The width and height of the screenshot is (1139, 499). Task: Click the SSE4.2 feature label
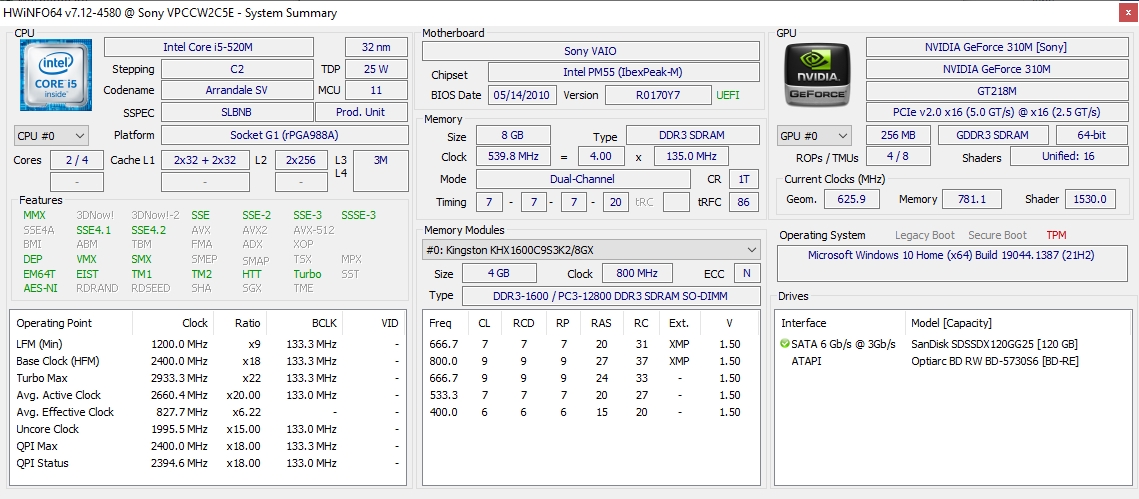tap(149, 230)
